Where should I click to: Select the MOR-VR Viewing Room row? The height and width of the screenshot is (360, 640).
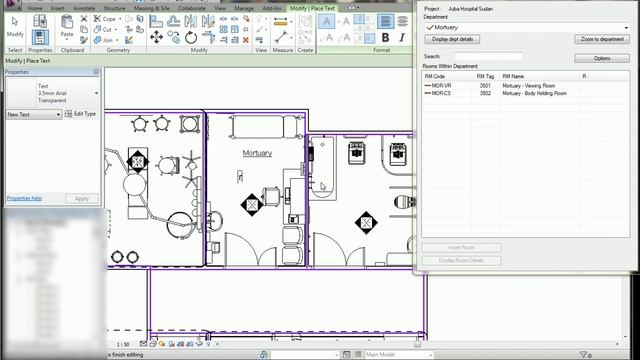tap(525, 86)
